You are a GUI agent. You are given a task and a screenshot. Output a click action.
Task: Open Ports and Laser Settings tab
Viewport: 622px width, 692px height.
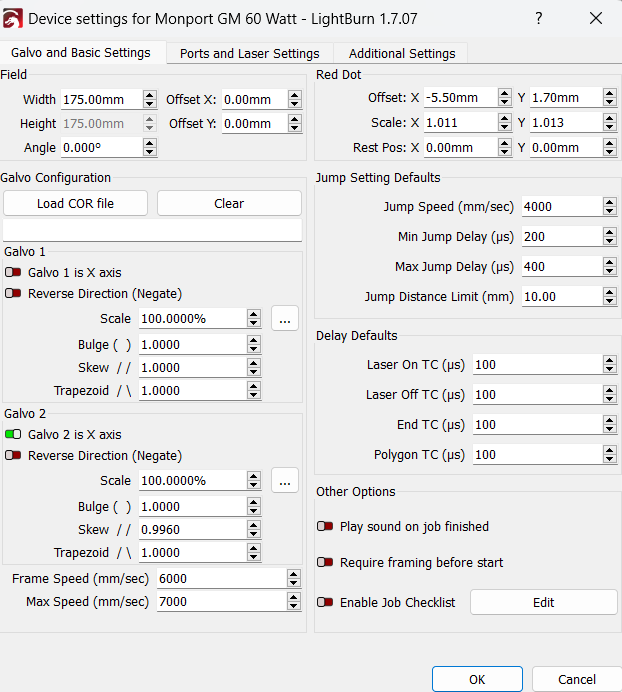(x=249, y=53)
